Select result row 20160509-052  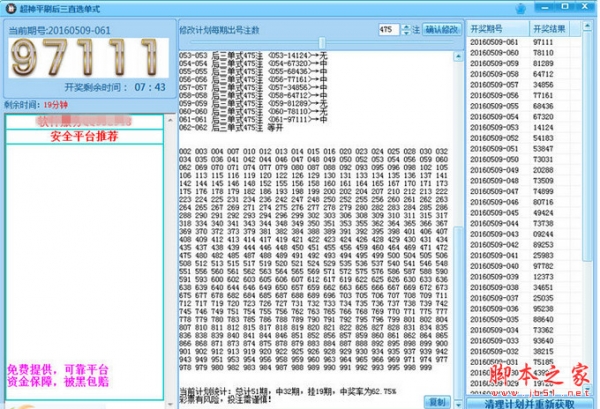[x=524, y=138]
